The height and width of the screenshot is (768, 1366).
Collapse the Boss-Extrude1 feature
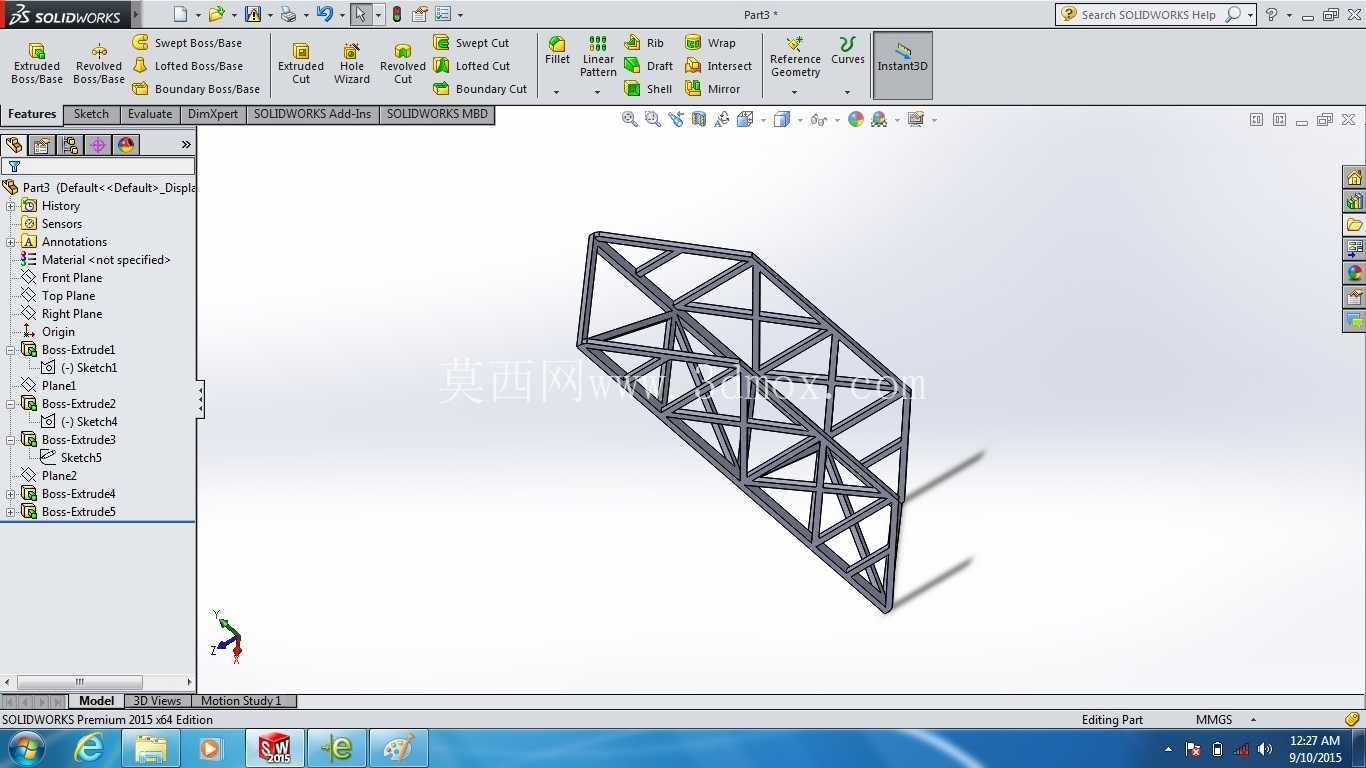pos(11,350)
